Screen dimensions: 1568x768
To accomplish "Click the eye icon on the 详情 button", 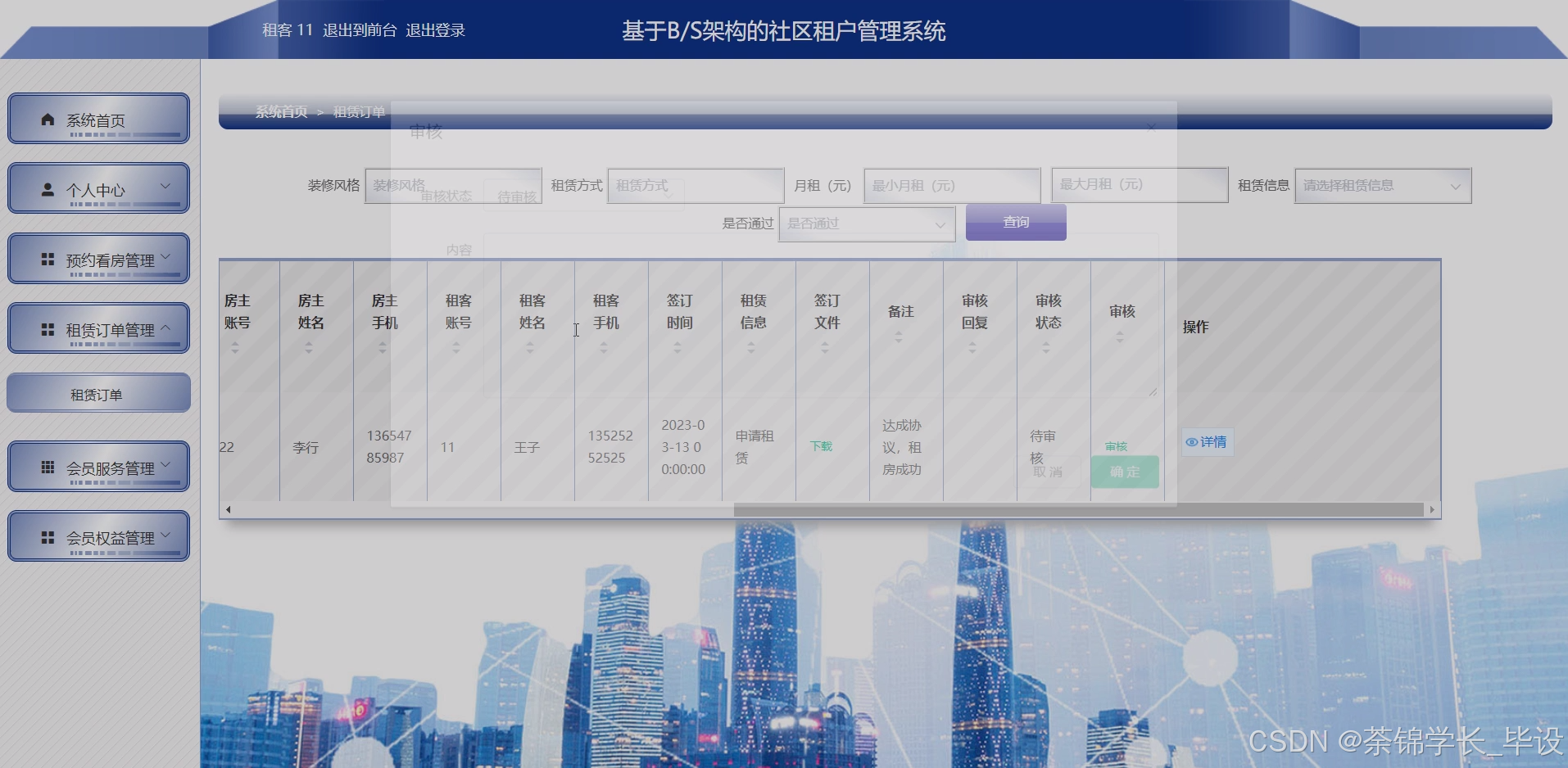I will (1193, 442).
